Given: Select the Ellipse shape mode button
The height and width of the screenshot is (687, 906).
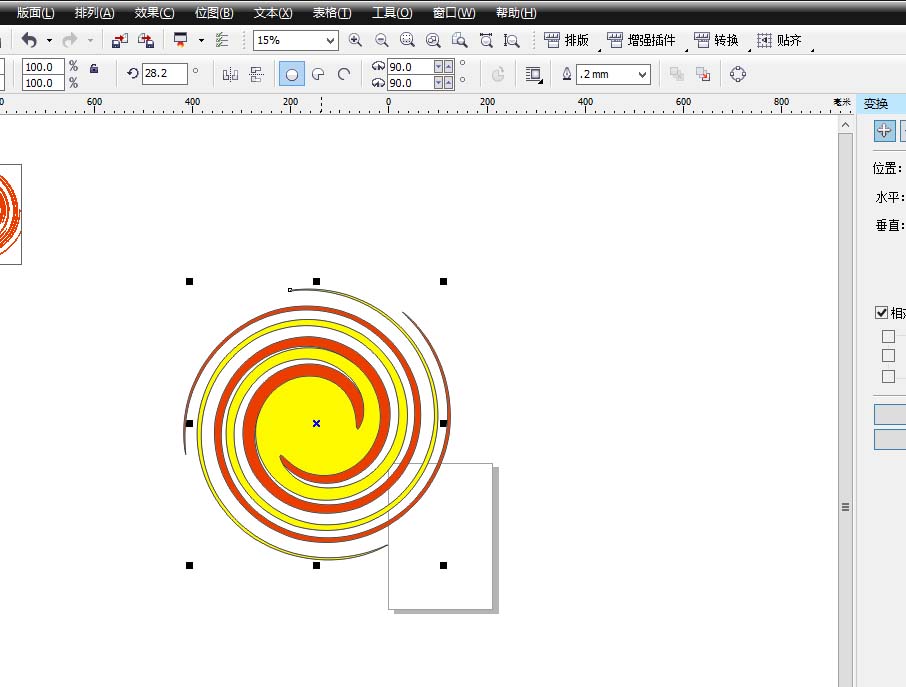Looking at the screenshot, I should (x=291, y=74).
